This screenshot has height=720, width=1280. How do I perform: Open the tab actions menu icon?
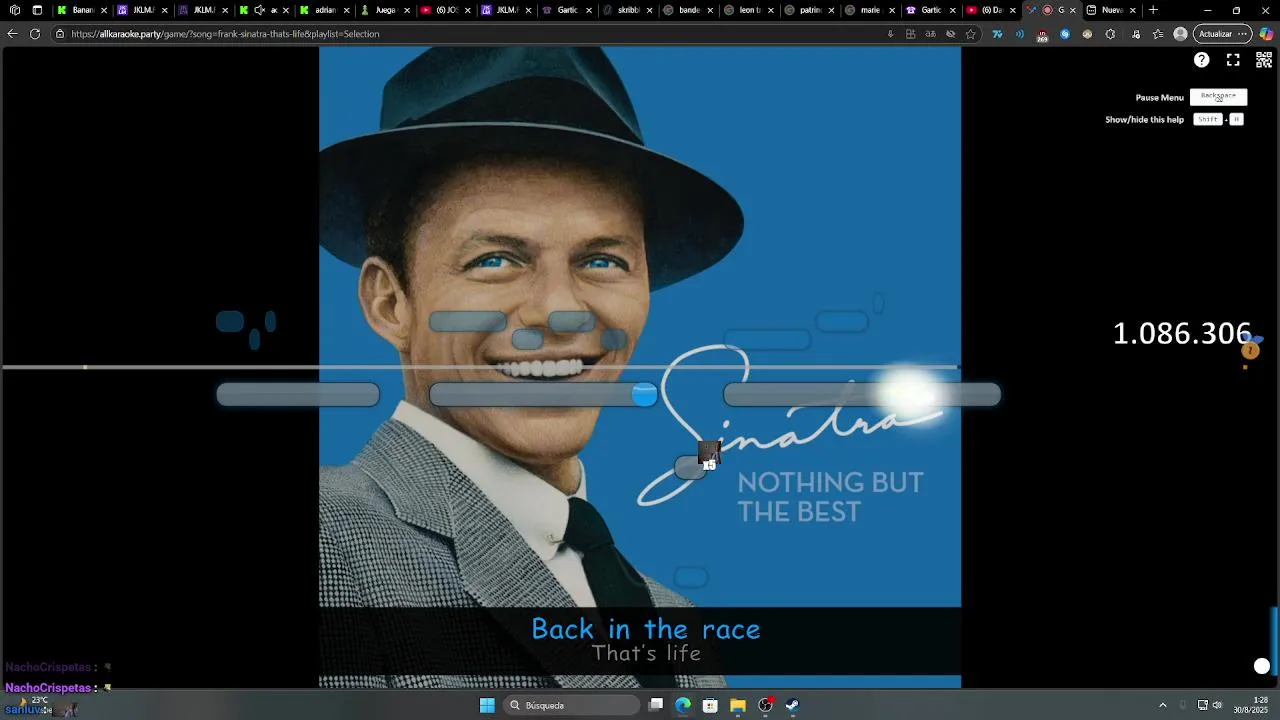point(37,10)
